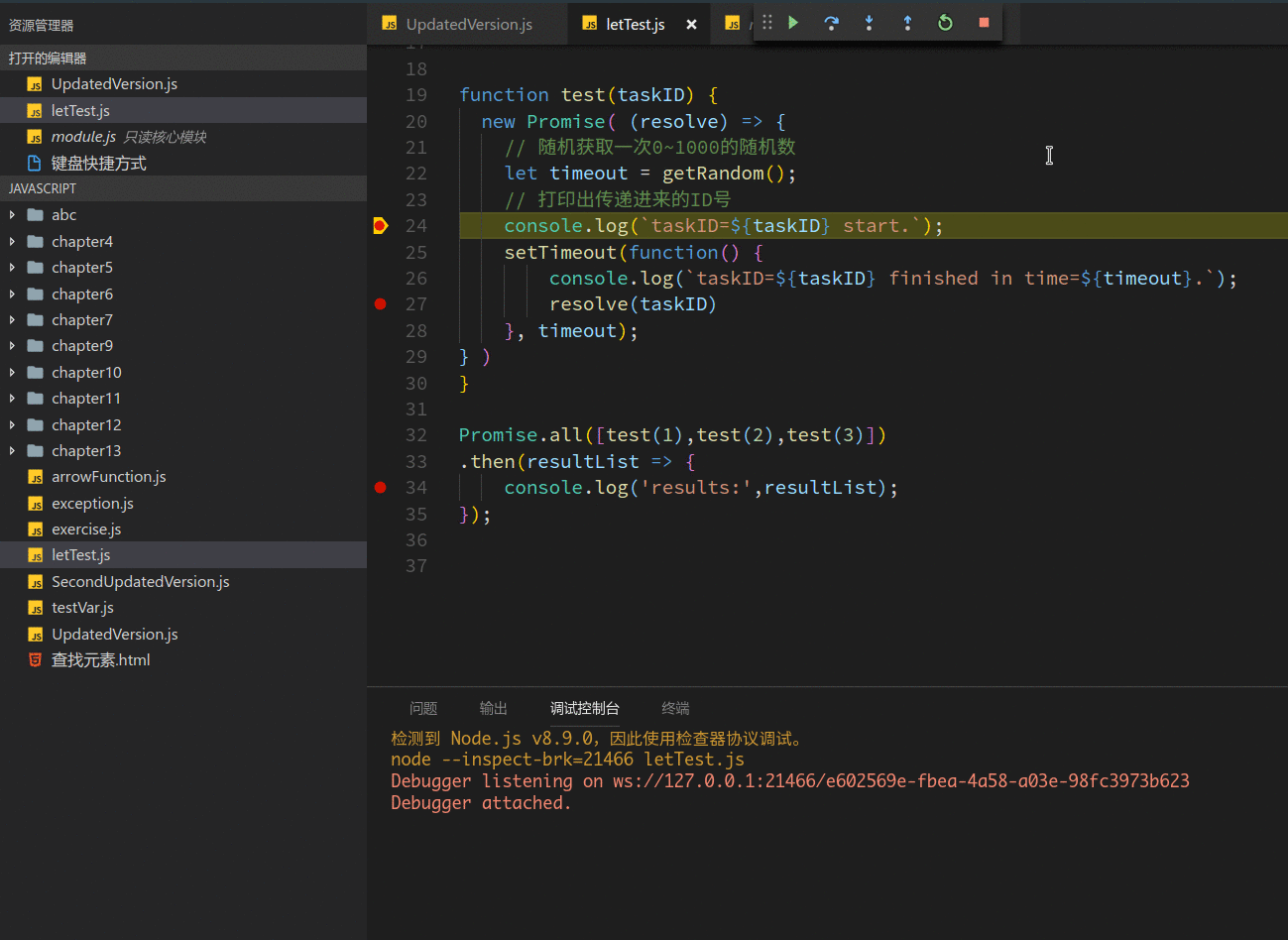The height and width of the screenshot is (940, 1288).
Task: Collapse the JAVASCRIPT section header
Action: coord(43,188)
